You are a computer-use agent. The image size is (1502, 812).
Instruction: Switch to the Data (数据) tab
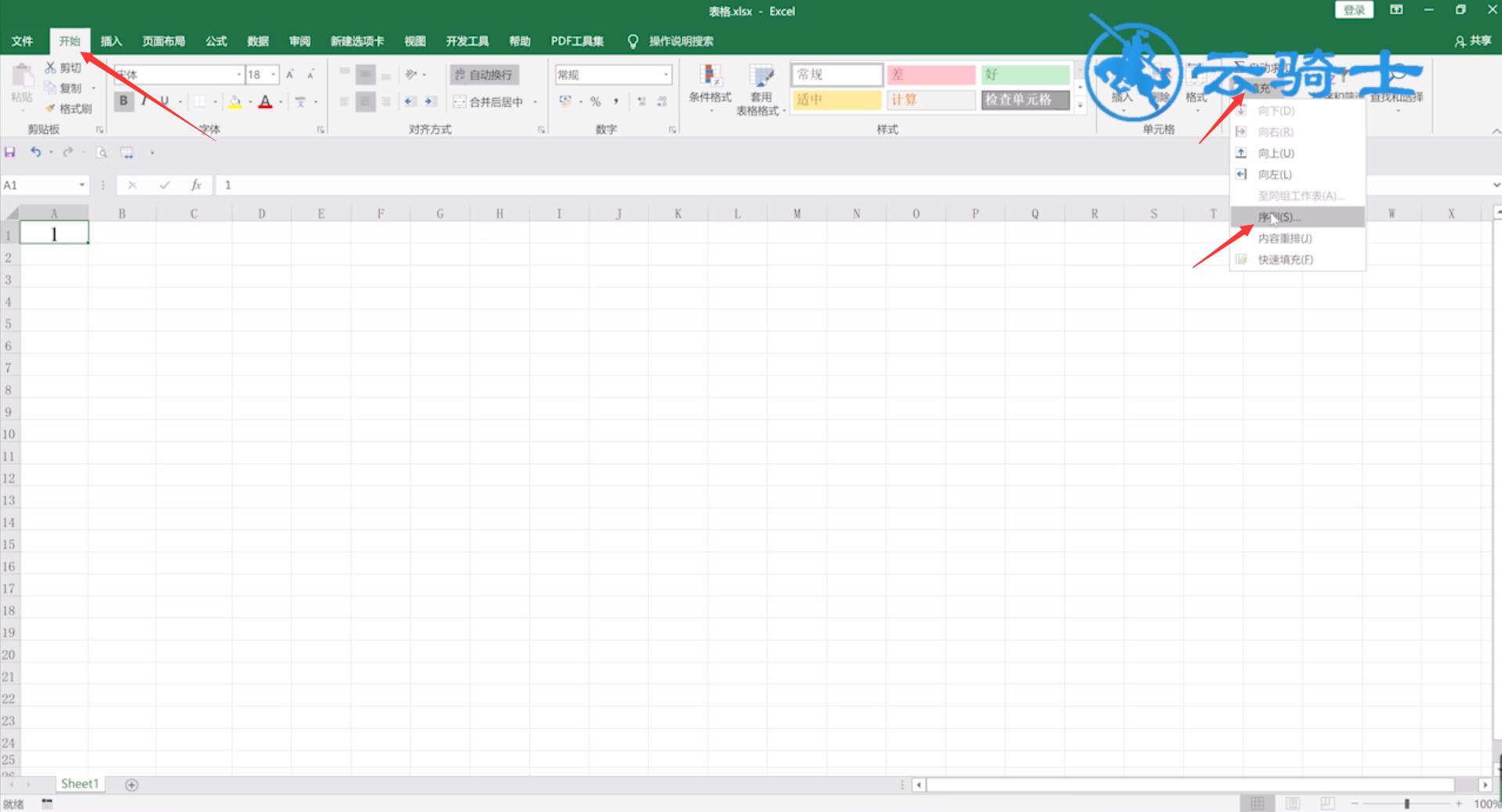point(258,41)
